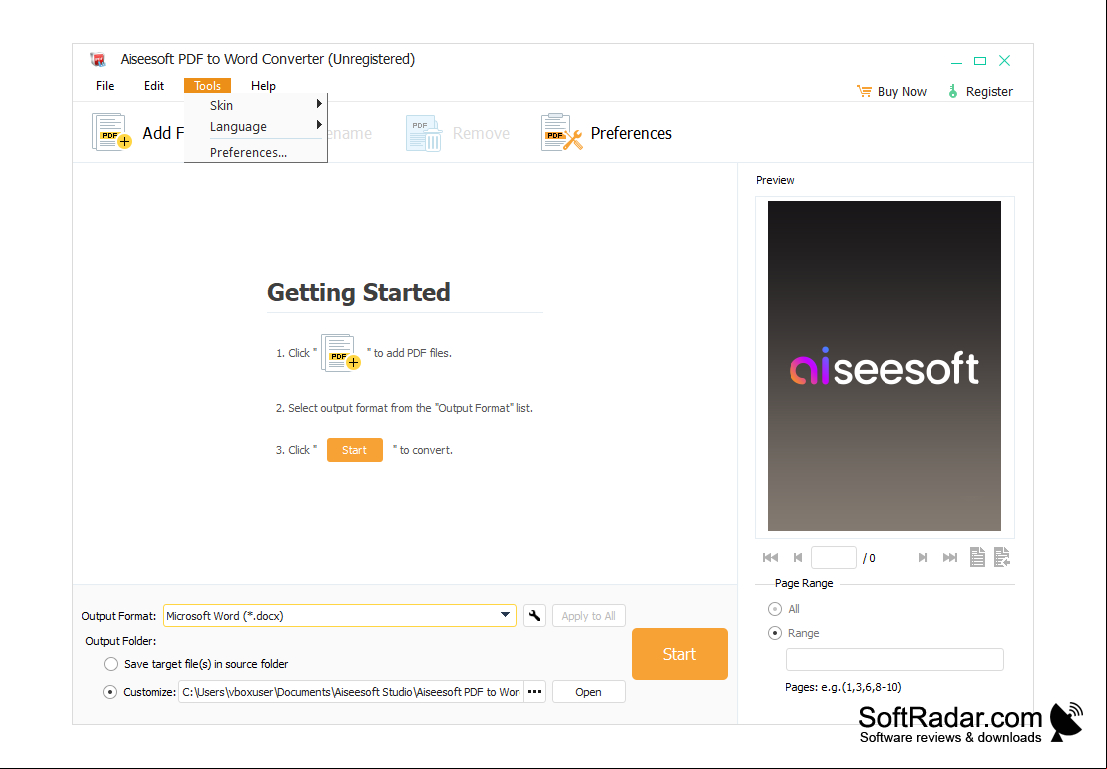Click the page export icon beside preview controls
The height and width of the screenshot is (769, 1107).
[x=1002, y=557]
